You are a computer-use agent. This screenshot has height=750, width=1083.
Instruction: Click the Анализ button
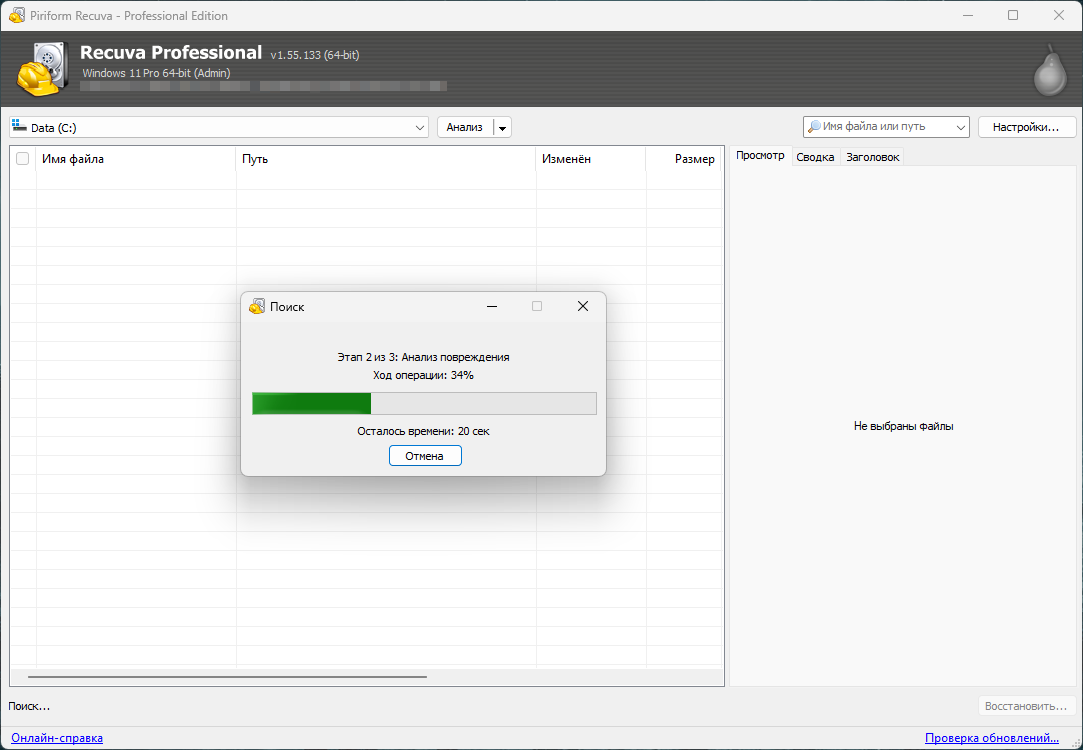pos(465,127)
